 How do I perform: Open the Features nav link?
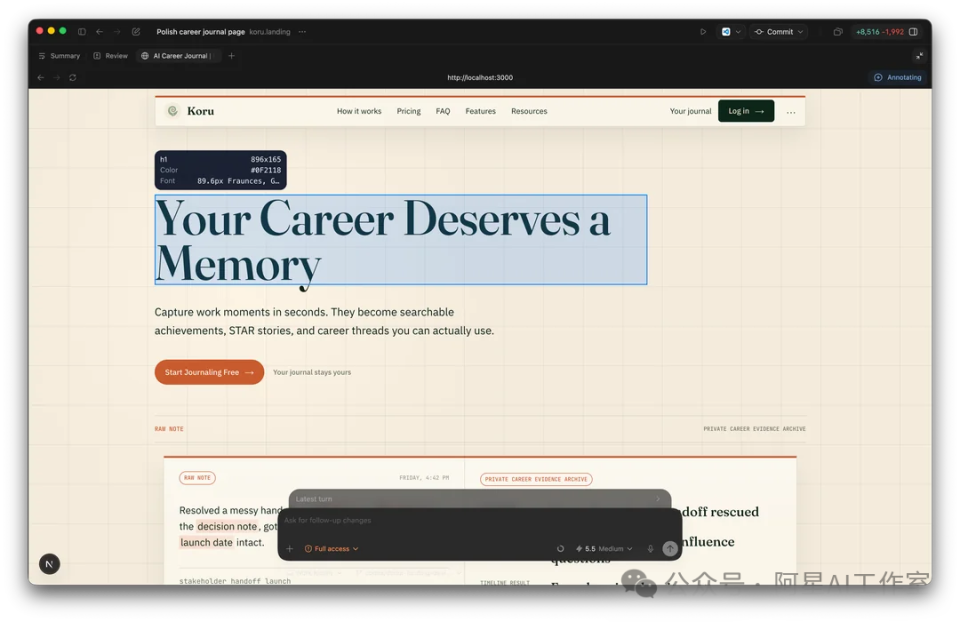pos(480,111)
